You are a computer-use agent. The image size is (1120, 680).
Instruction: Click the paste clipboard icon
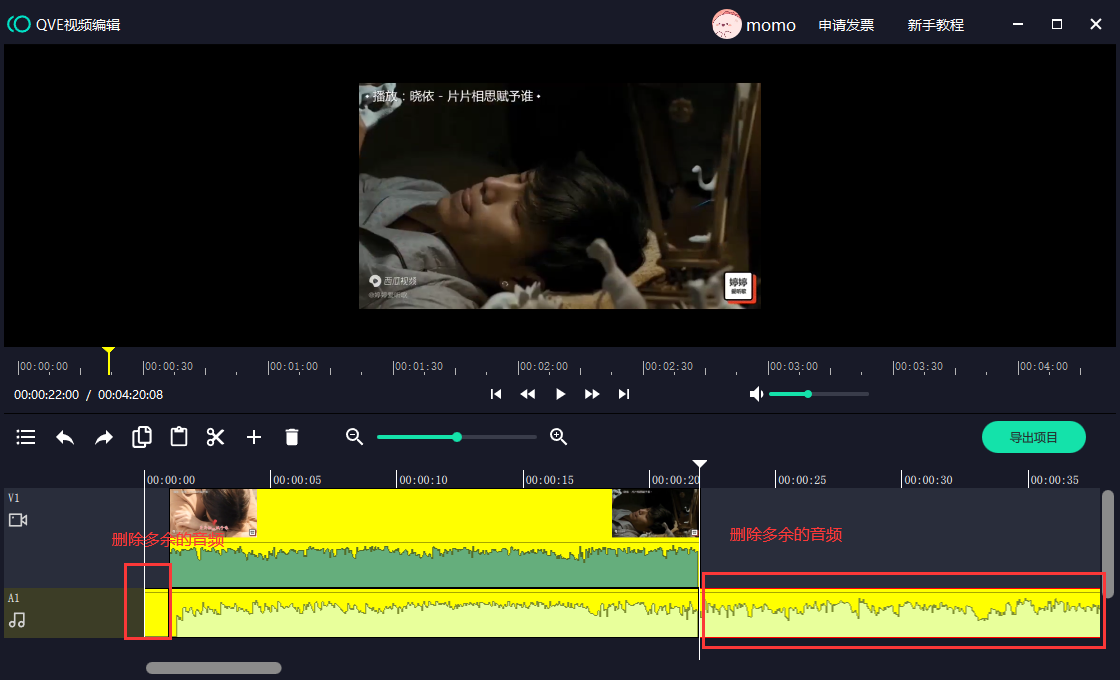[179, 436]
